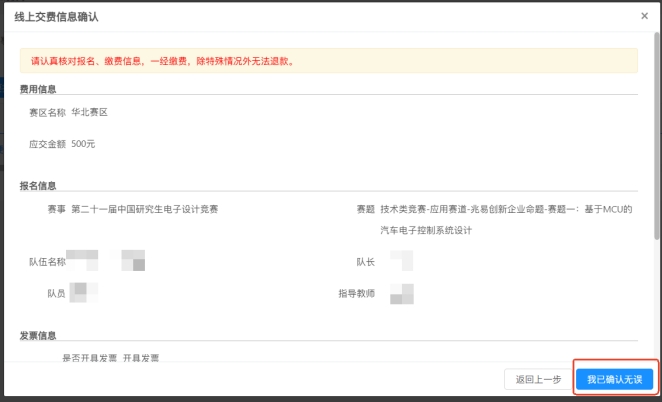The width and height of the screenshot is (662, 402).
Task: Click the 线上交费信息确认 dialog title
Action: point(56,17)
